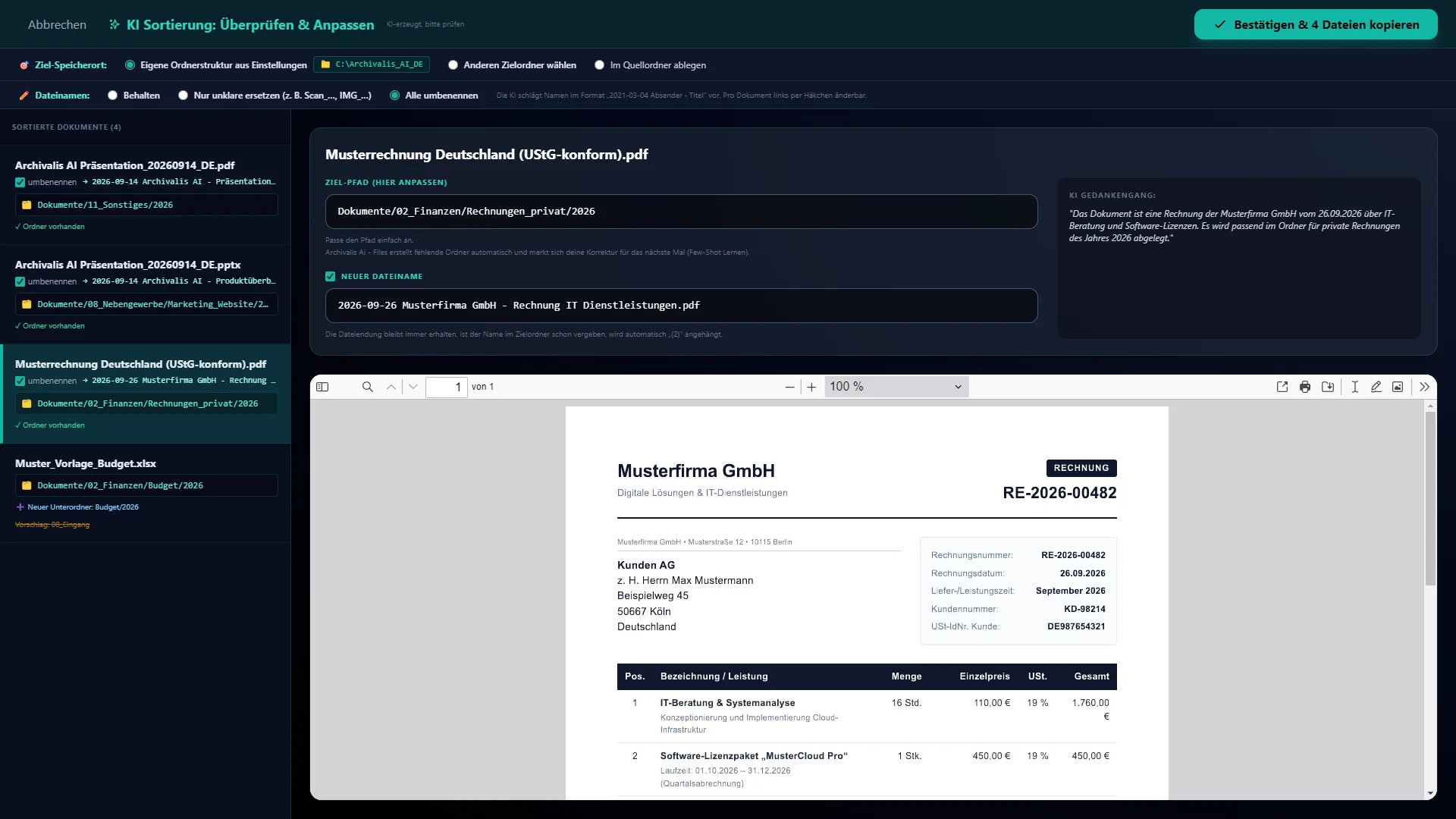Select 'Alle umbenennen' radio option
The height and width of the screenshot is (819, 1456).
coord(394,96)
